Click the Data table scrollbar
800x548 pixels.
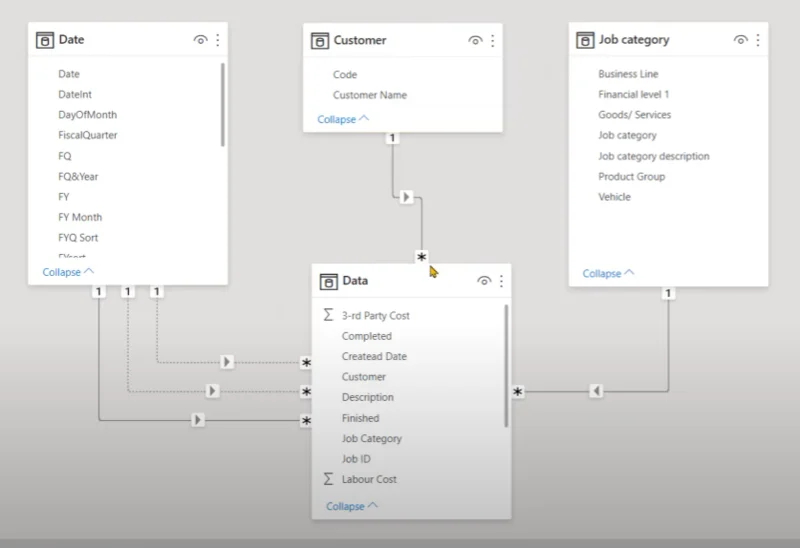506,366
